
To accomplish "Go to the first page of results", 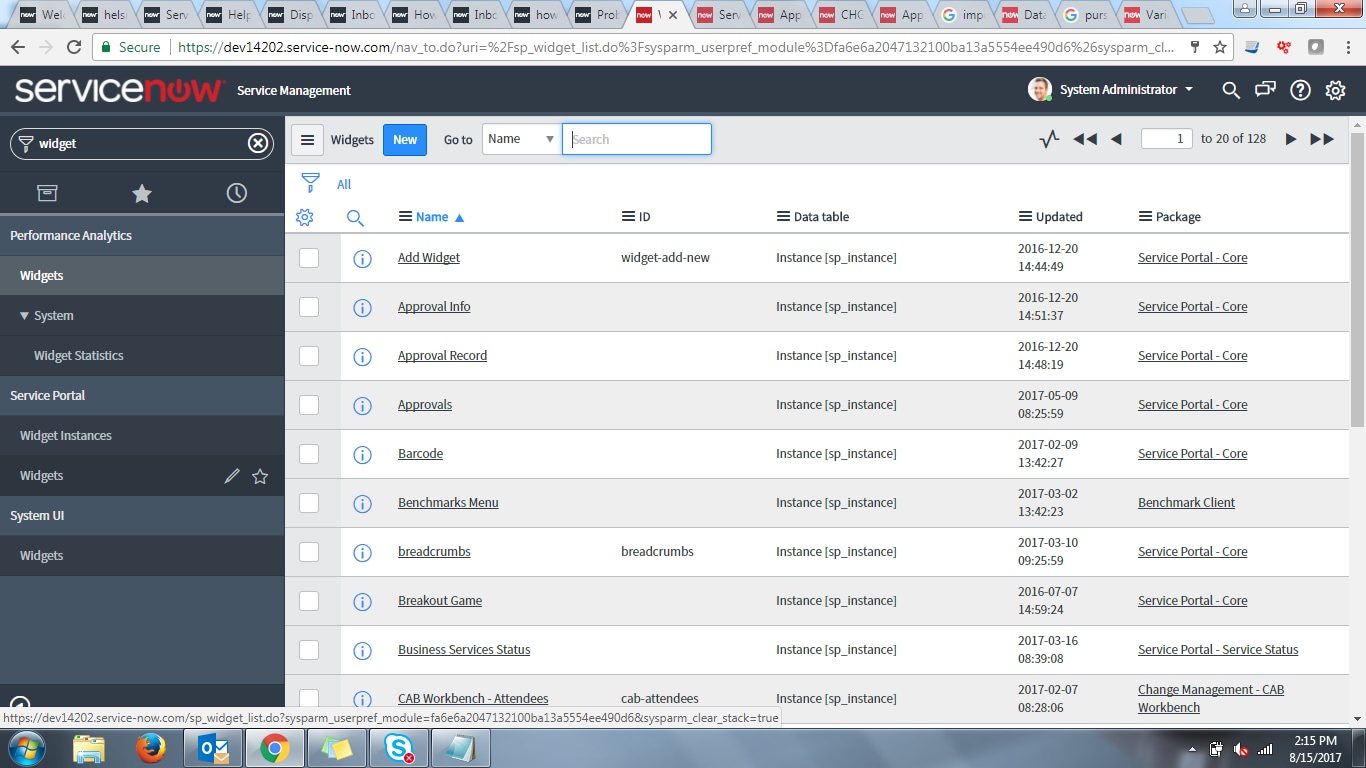I will tap(1085, 139).
